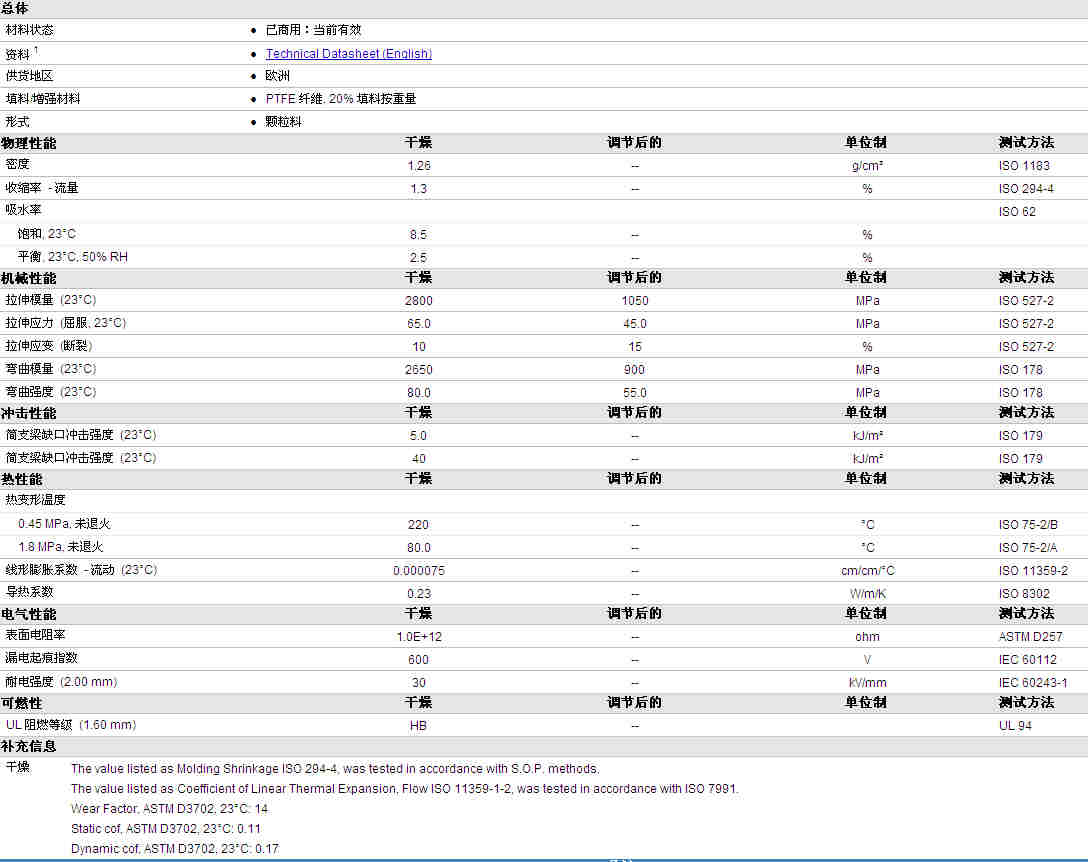The height and width of the screenshot is (862, 1088).
Task: Click IEC 60243-1 test method
Action: pyautogui.click(x=1033, y=682)
